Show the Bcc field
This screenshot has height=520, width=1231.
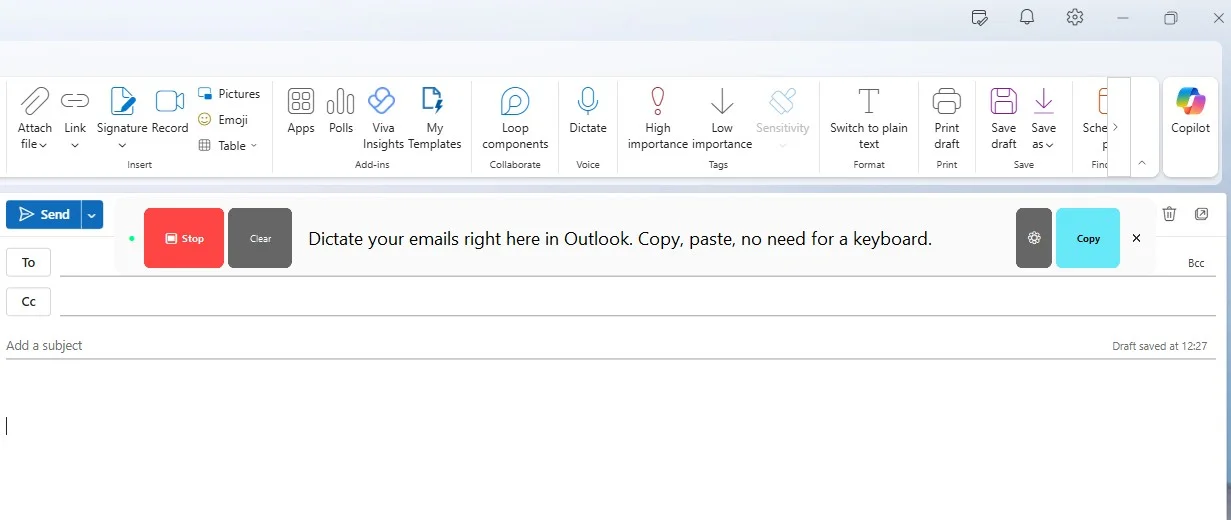click(x=1196, y=263)
